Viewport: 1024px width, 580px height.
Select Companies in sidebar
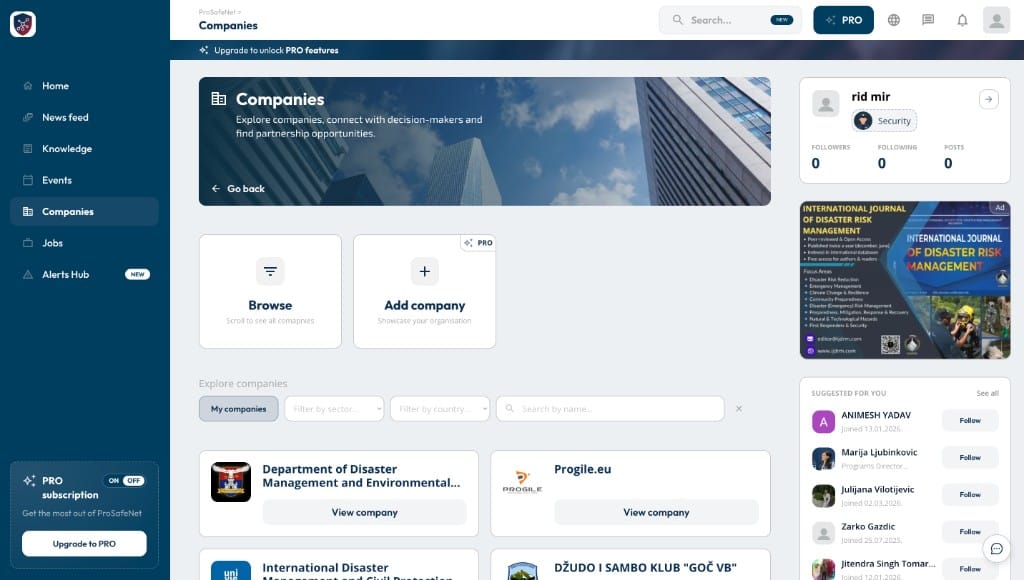84,211
